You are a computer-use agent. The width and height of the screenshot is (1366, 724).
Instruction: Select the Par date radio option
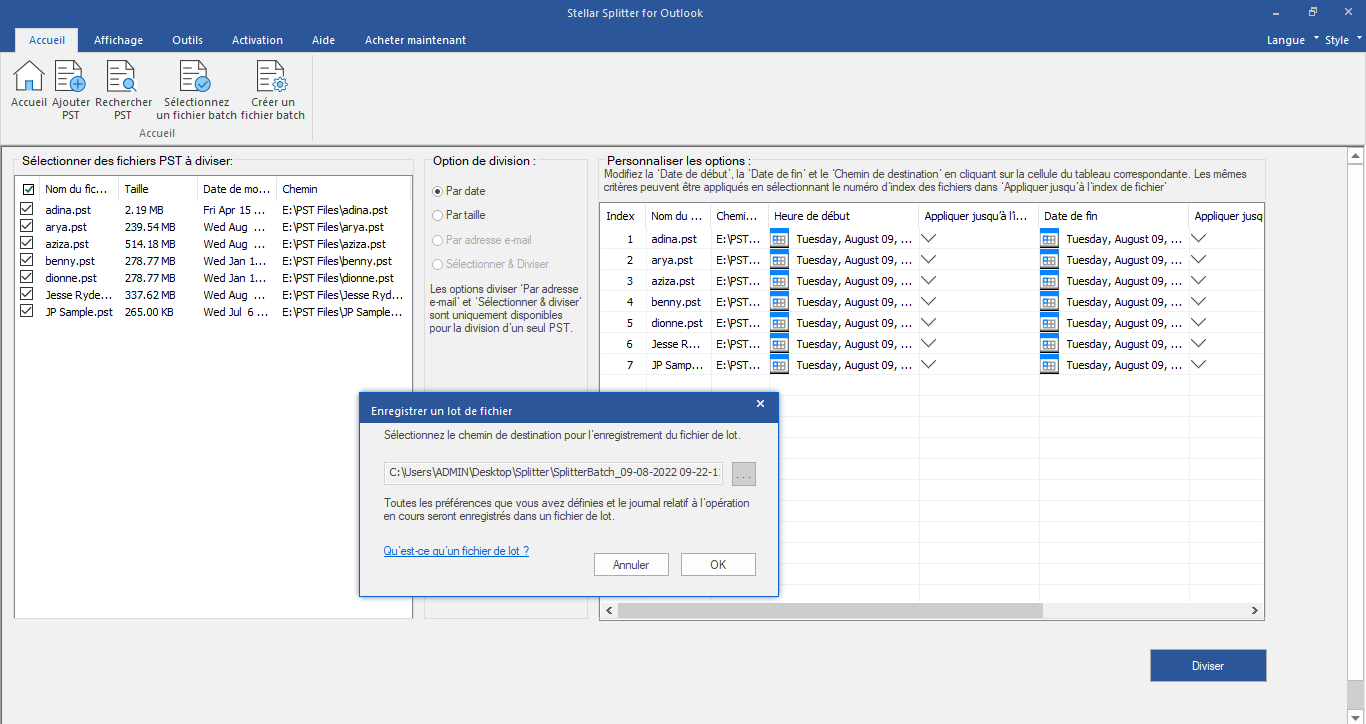point(437,191)
